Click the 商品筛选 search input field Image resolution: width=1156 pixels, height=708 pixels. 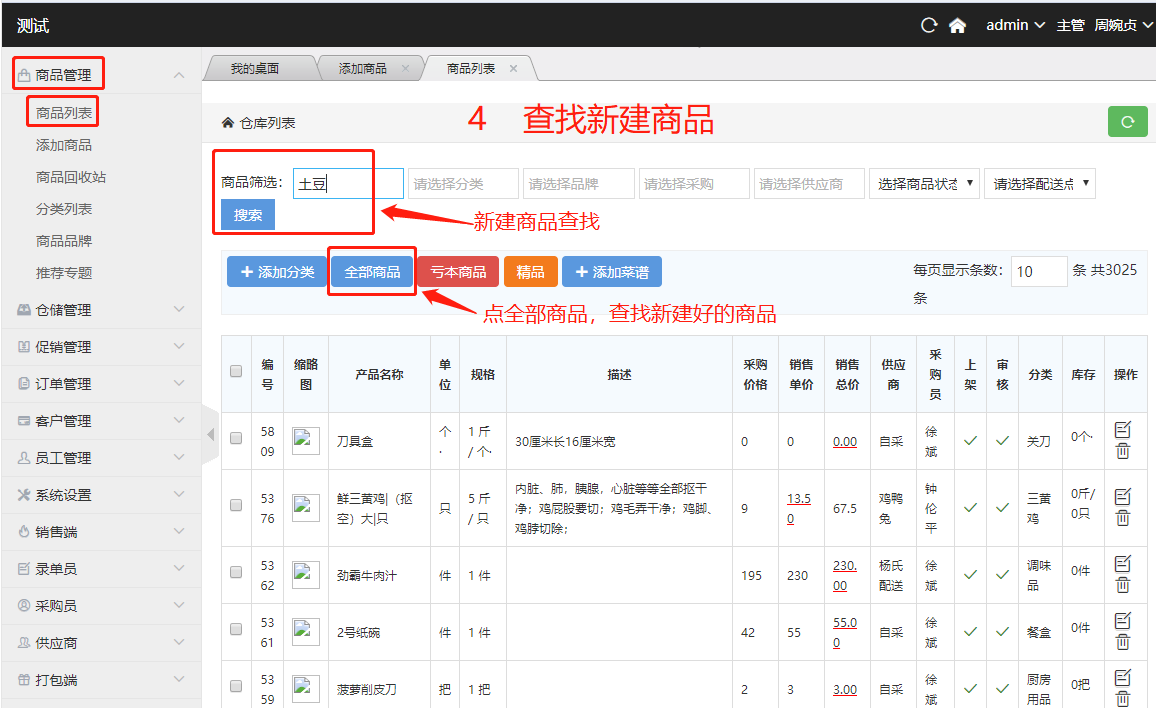348,184
